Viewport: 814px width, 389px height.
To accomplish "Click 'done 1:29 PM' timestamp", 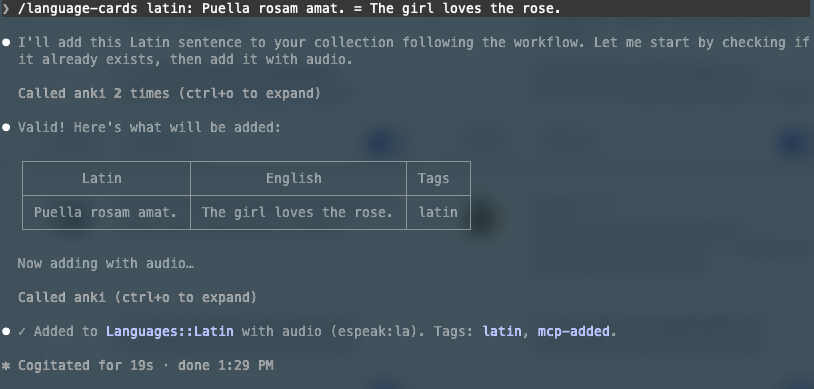I will point(225,366).
